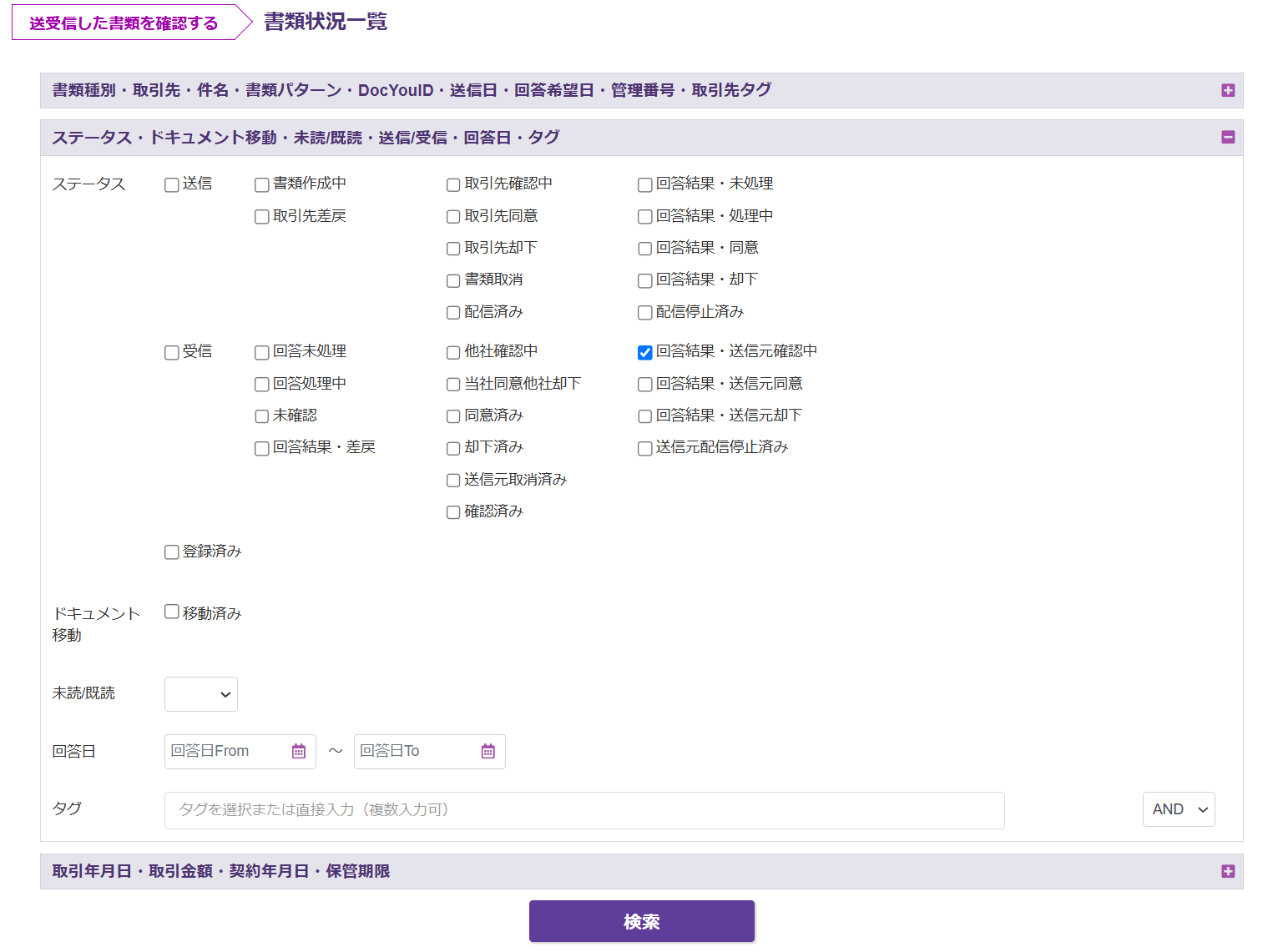Enable the 取引先確認中 checkbox
1273x952 pixels.
(x=453, y=184)
